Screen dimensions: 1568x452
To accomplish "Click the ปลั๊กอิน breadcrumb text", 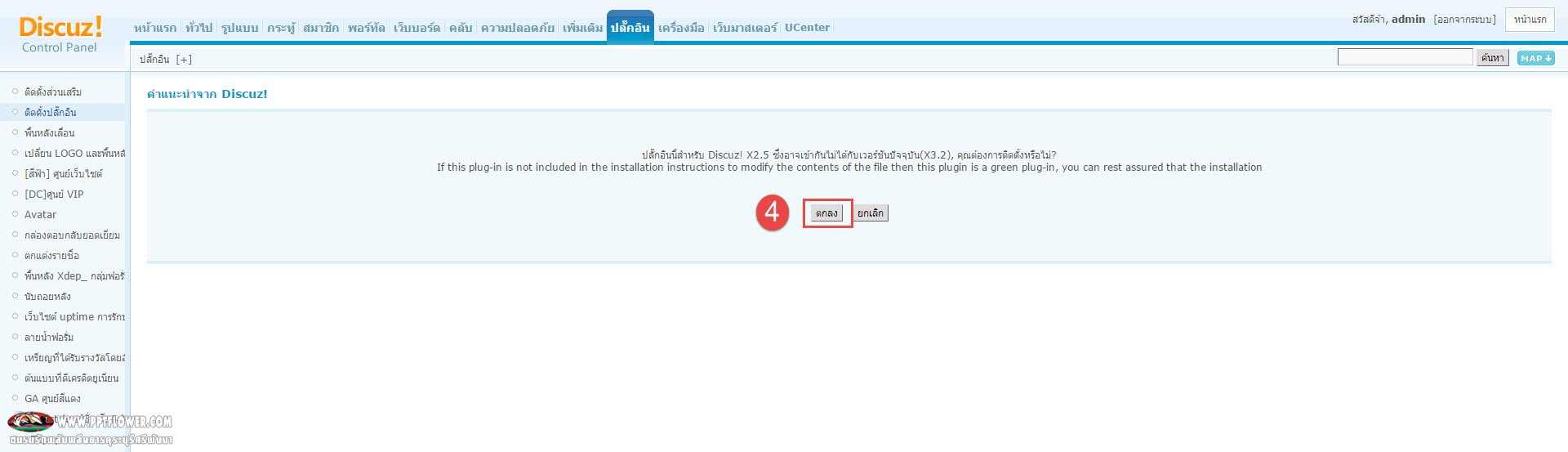I will [154, 59].
